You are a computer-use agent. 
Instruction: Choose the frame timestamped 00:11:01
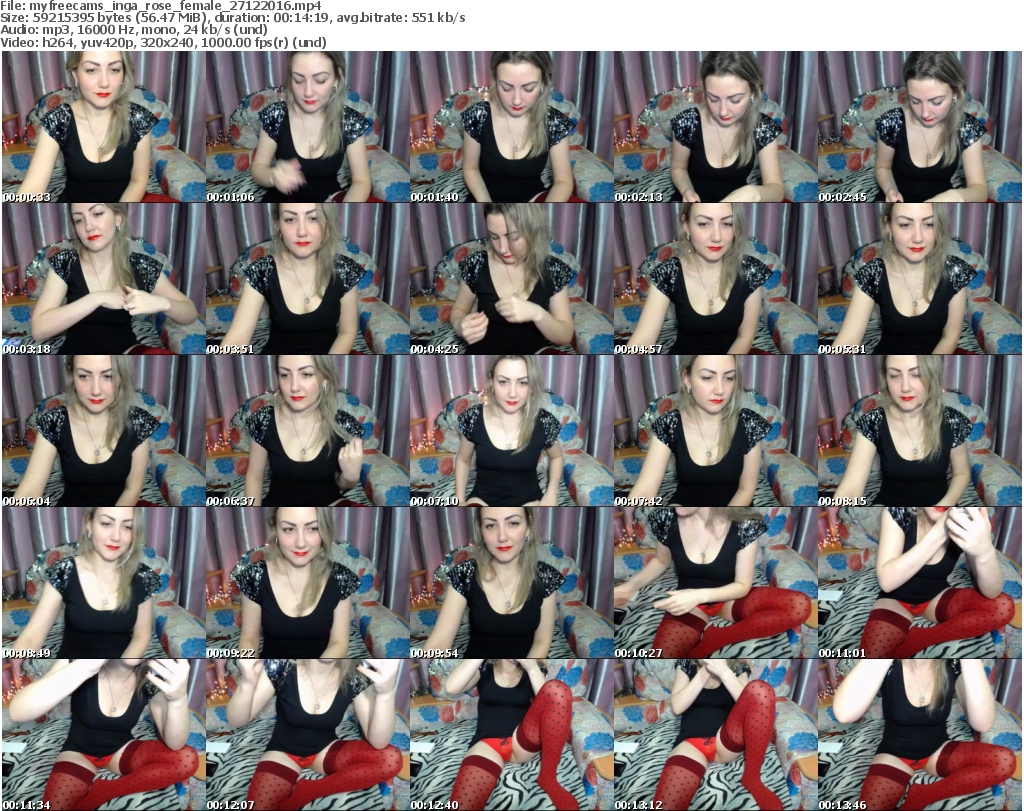point(920,583)
